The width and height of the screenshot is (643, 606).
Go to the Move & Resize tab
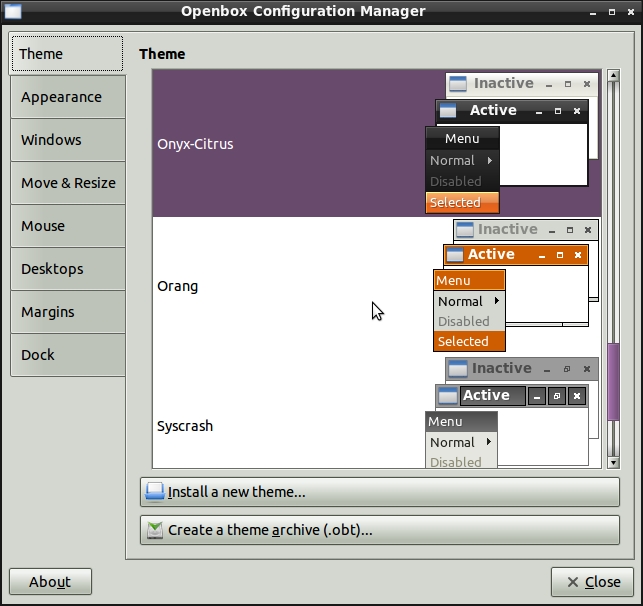68,183
